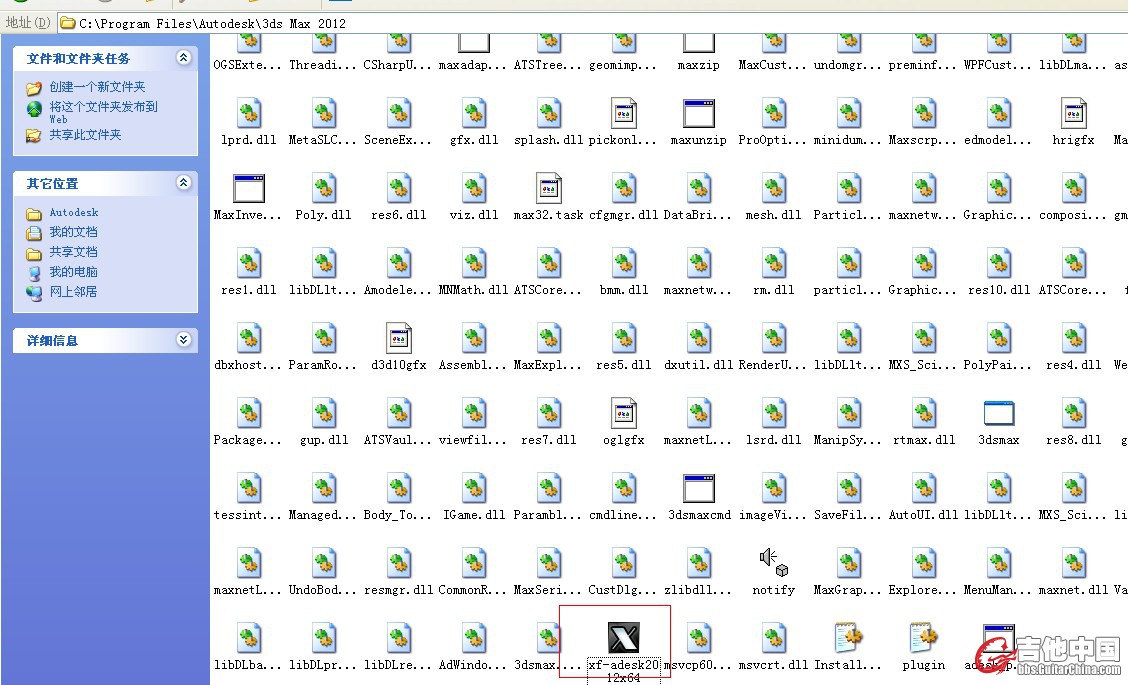Select the plugin config file icon
1128x685 pixels.
(924, 638)
